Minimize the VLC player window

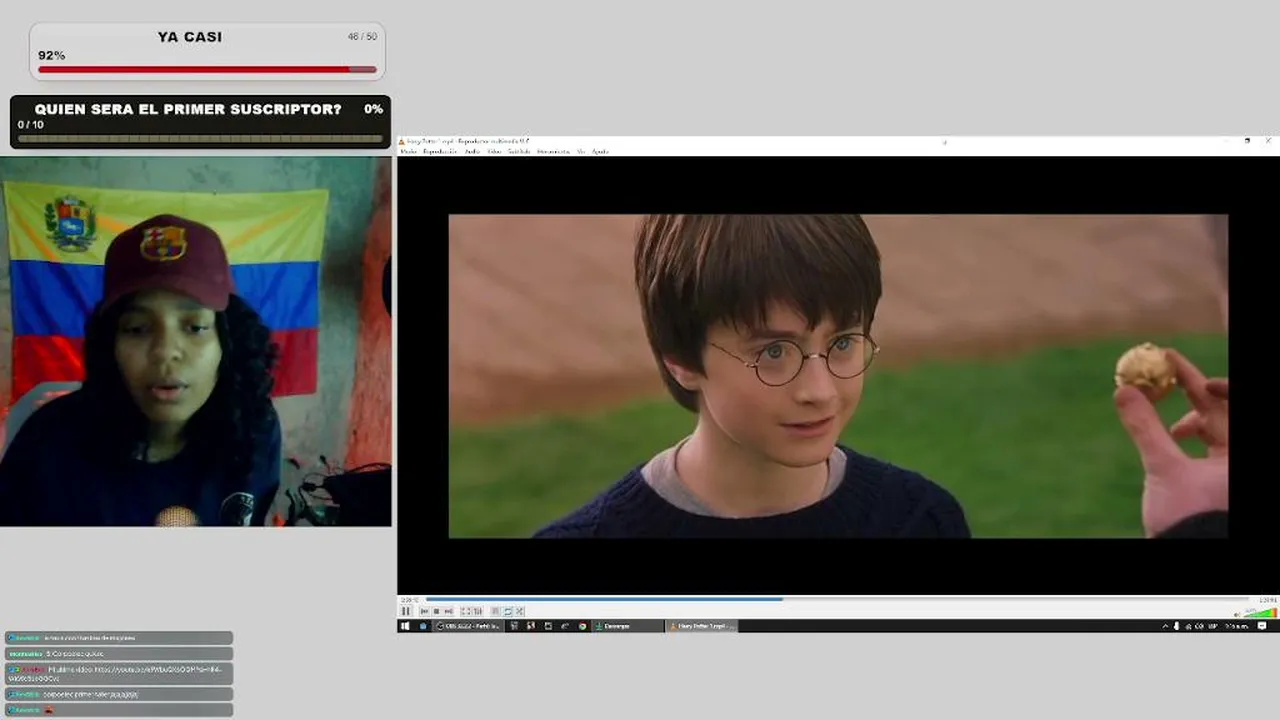coord(1226,141)
